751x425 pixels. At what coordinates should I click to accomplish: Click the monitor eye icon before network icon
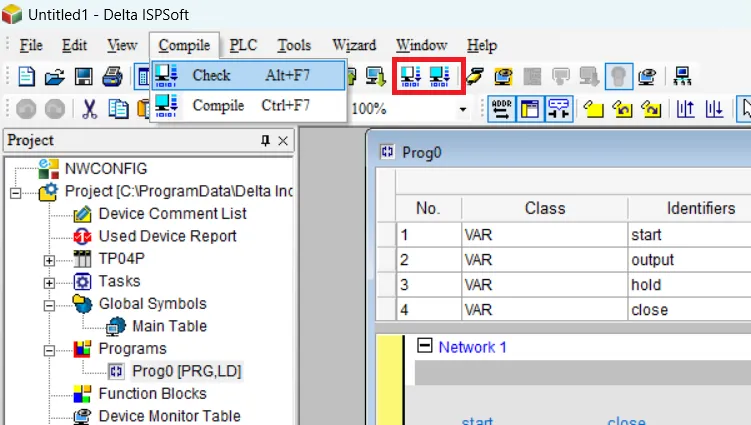point(647,76)
